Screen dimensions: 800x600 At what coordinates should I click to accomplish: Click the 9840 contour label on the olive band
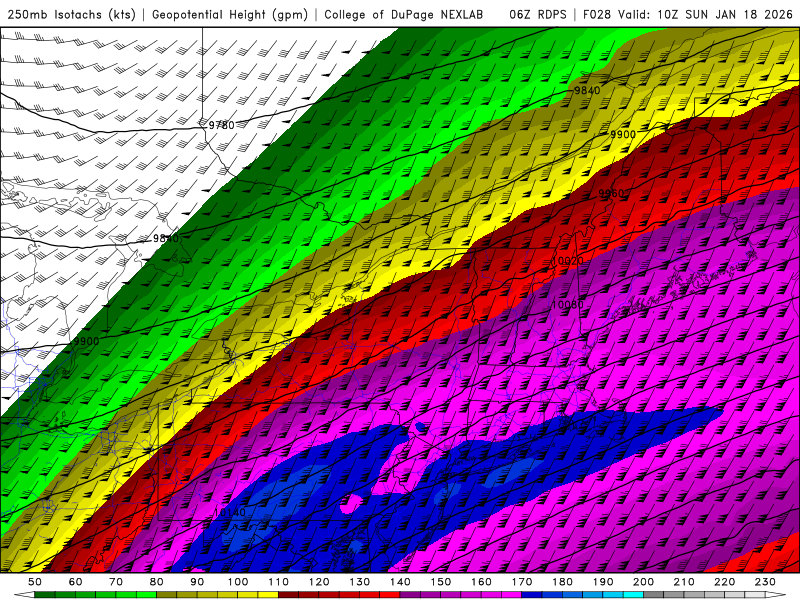click(587, 90)
